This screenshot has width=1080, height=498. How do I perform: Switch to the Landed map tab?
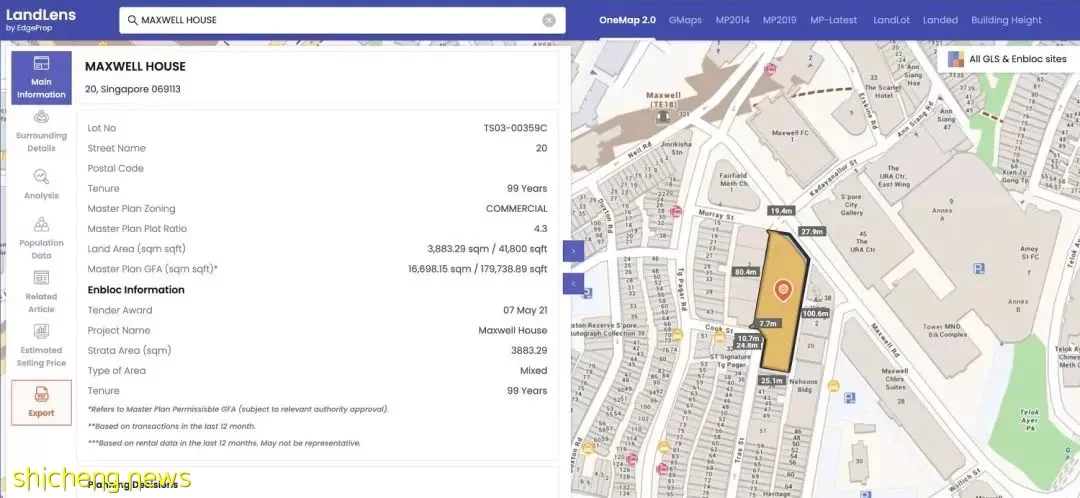[x=940, y=20]
